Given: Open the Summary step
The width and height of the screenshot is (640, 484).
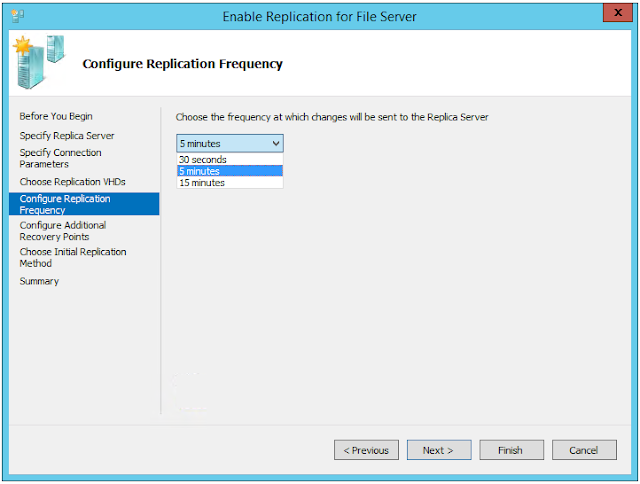Looking at the screenshot, I should 39,281.
